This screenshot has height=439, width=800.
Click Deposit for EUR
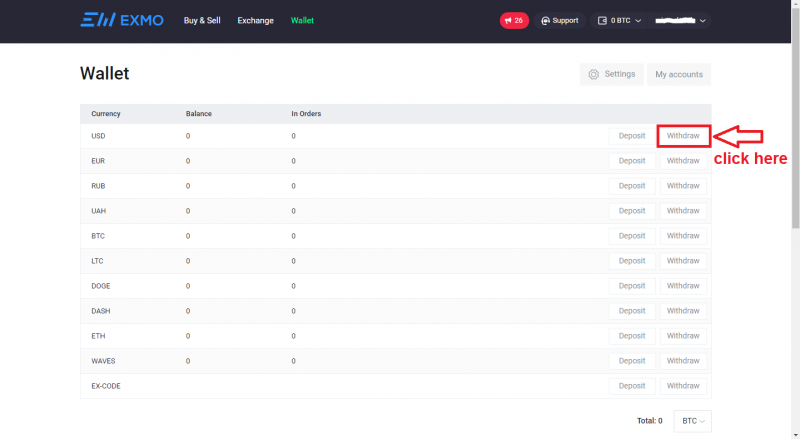pyautogui.click(x=632, y=161)
